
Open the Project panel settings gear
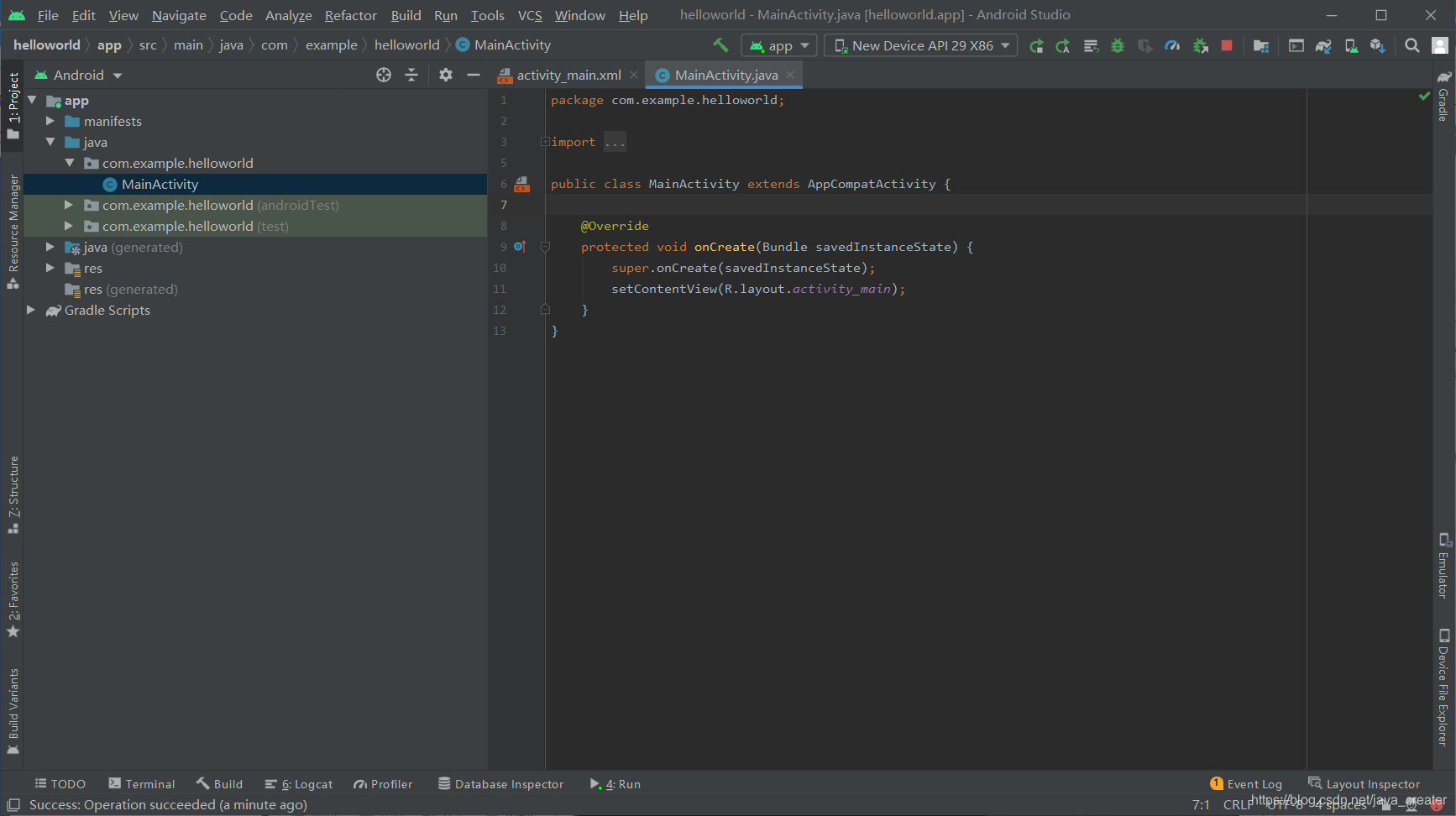coord(446,75)
